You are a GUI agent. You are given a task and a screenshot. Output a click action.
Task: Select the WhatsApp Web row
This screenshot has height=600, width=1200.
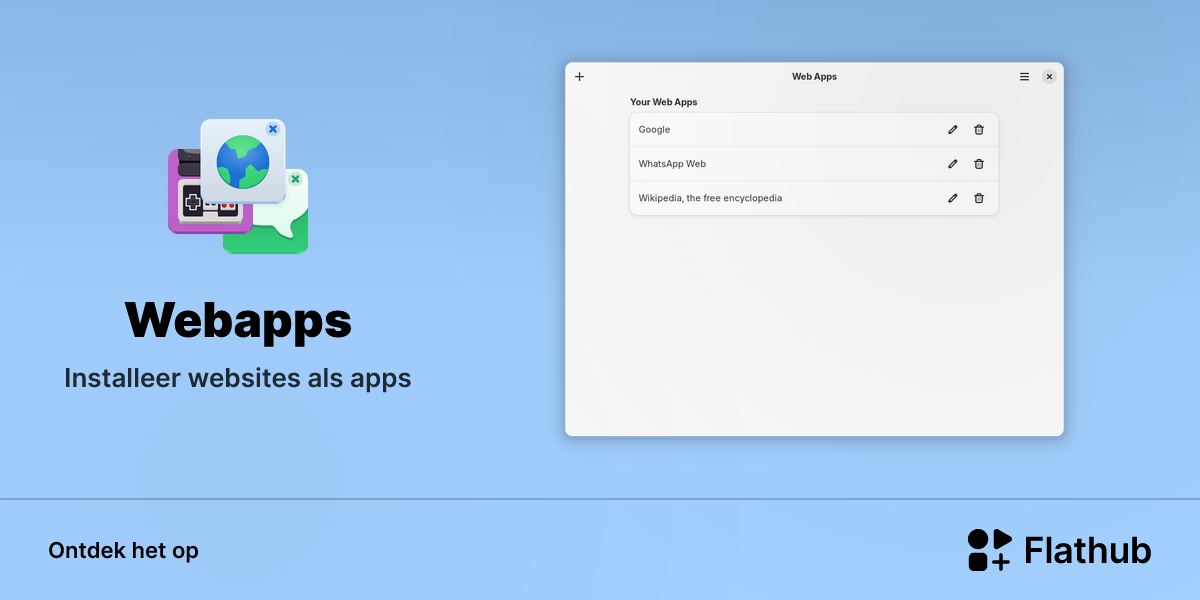tap(814, 164)
